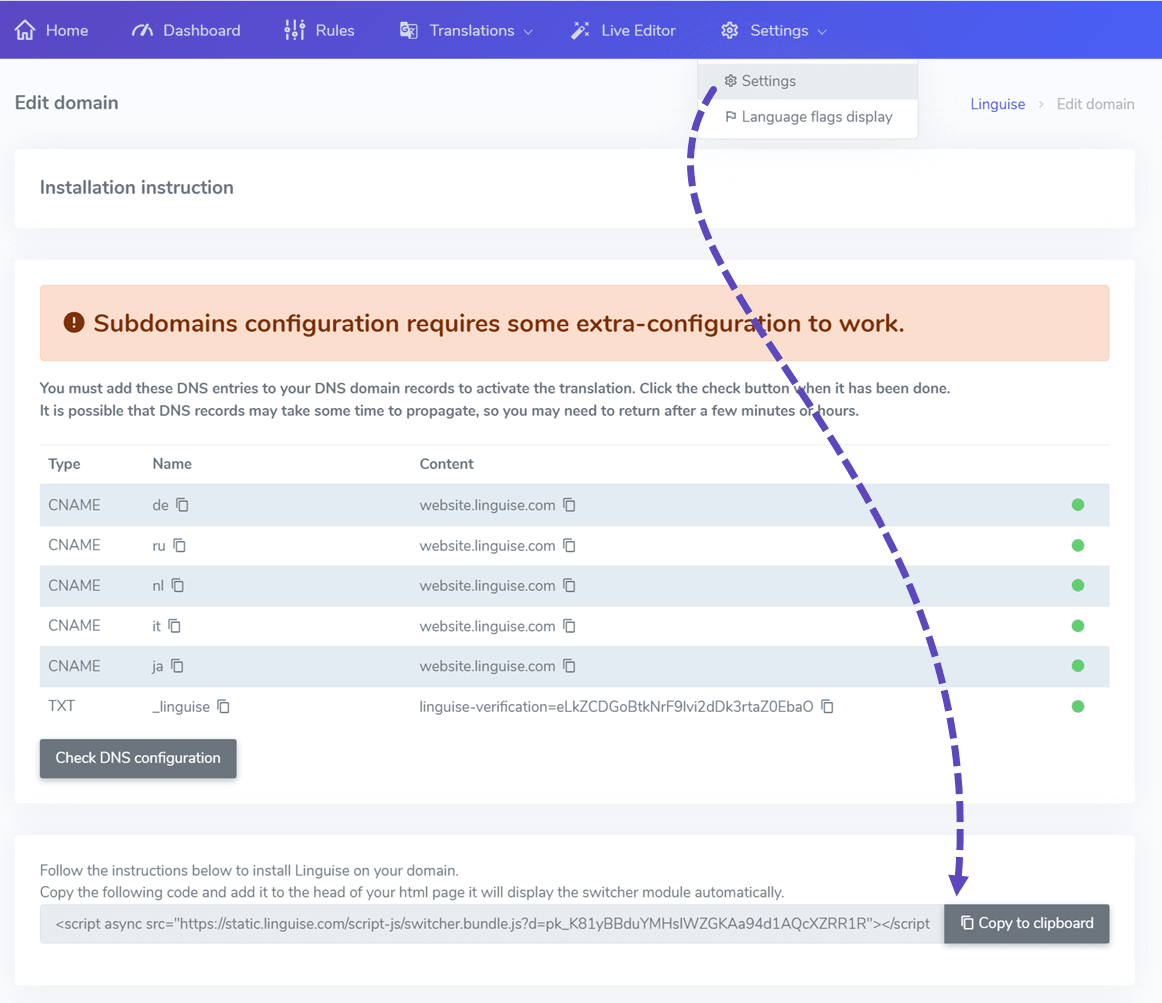
Task: Copy the linguise-verification TXT content value
Action: coord(827,707)
